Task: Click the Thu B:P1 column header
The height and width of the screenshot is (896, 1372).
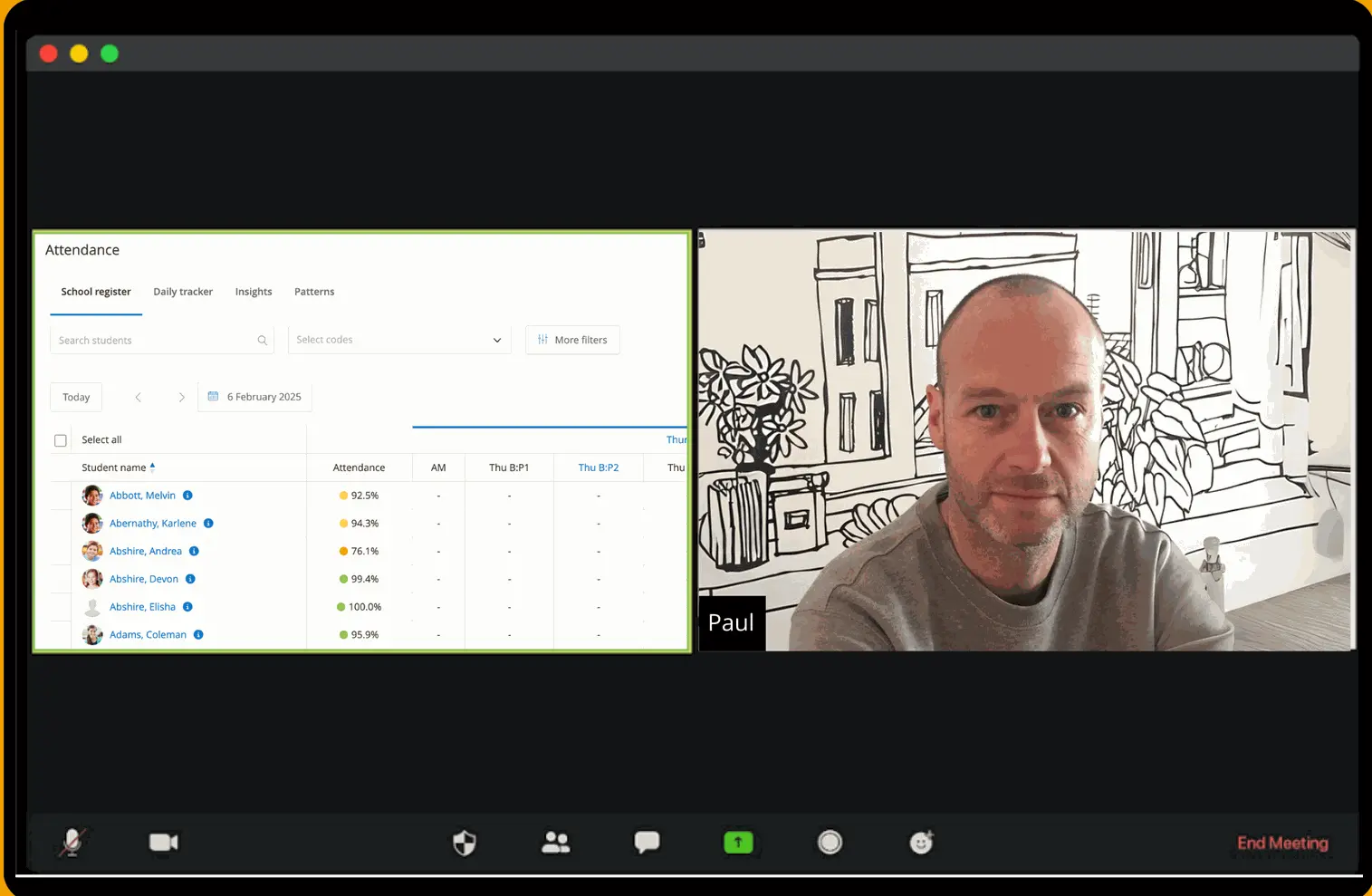Action: [x=509, y=467]
